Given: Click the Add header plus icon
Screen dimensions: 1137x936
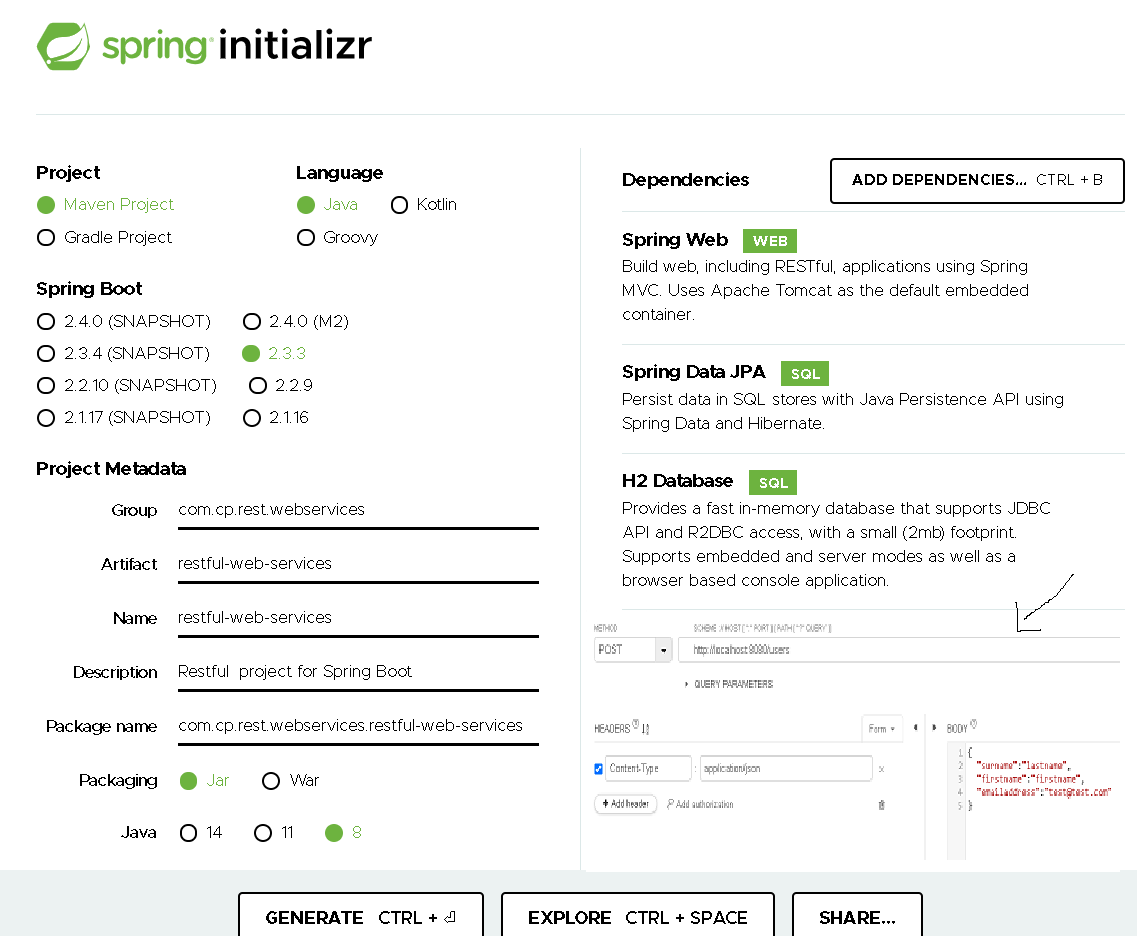Looking at the screenshot, I should tap(604, 803).
